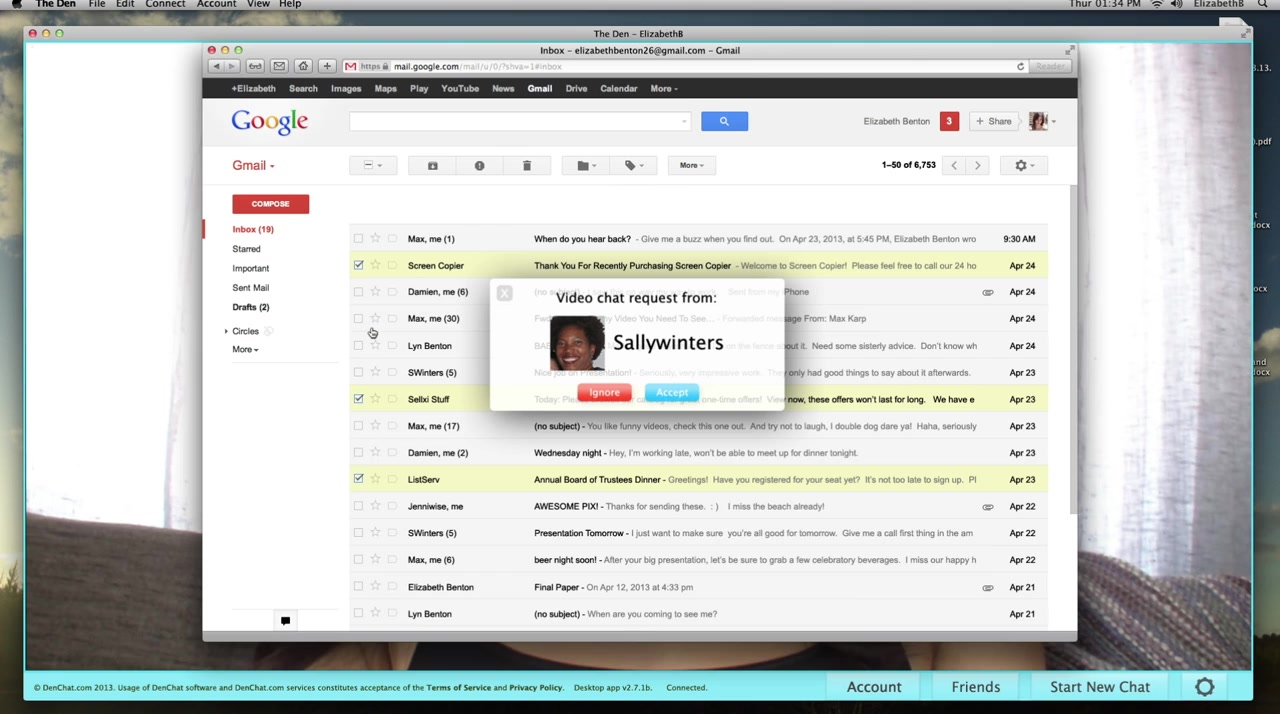
Task: Click the browser home icon
Action: pos(303,67)
